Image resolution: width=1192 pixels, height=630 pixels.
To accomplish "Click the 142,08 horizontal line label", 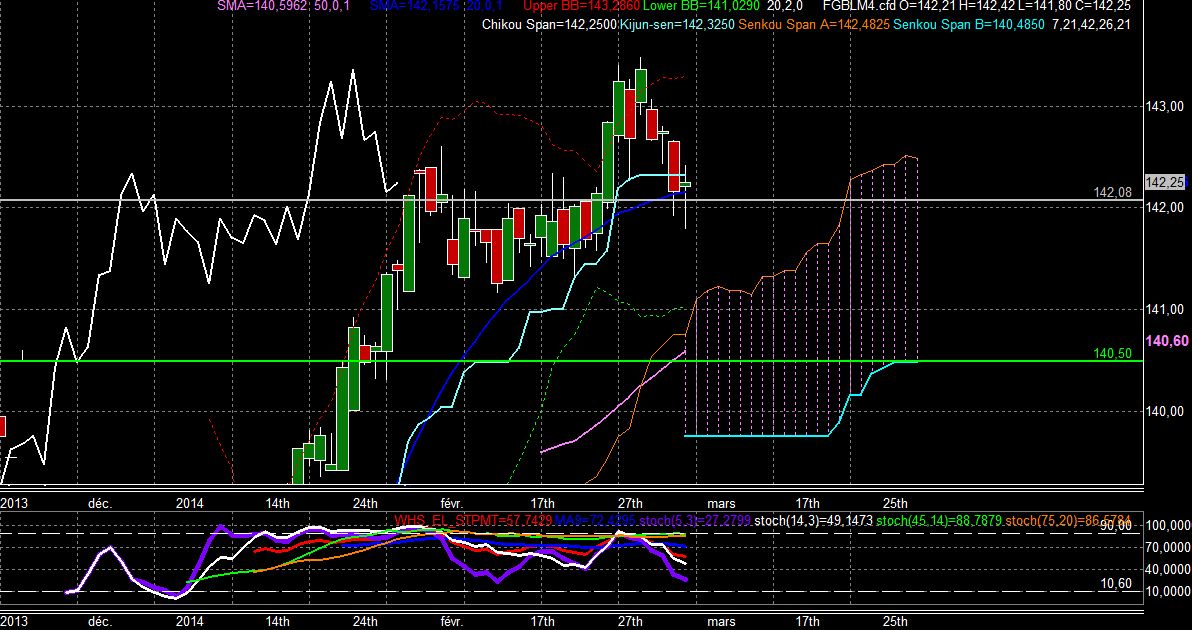I will tap(1112, 193).
